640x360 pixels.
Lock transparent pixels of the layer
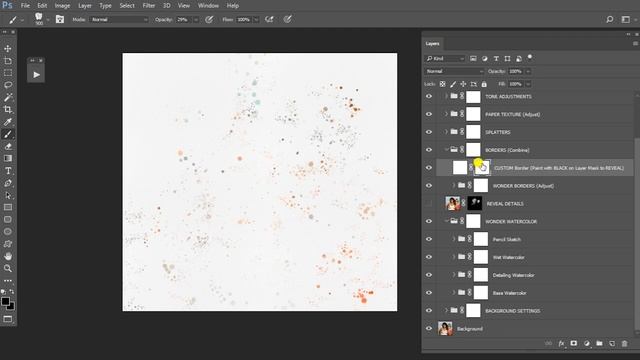click(442, 84)
